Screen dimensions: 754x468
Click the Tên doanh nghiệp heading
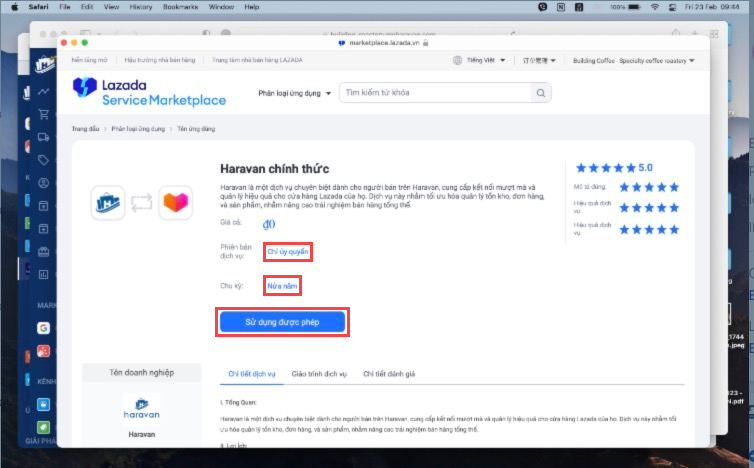point(141,373)
